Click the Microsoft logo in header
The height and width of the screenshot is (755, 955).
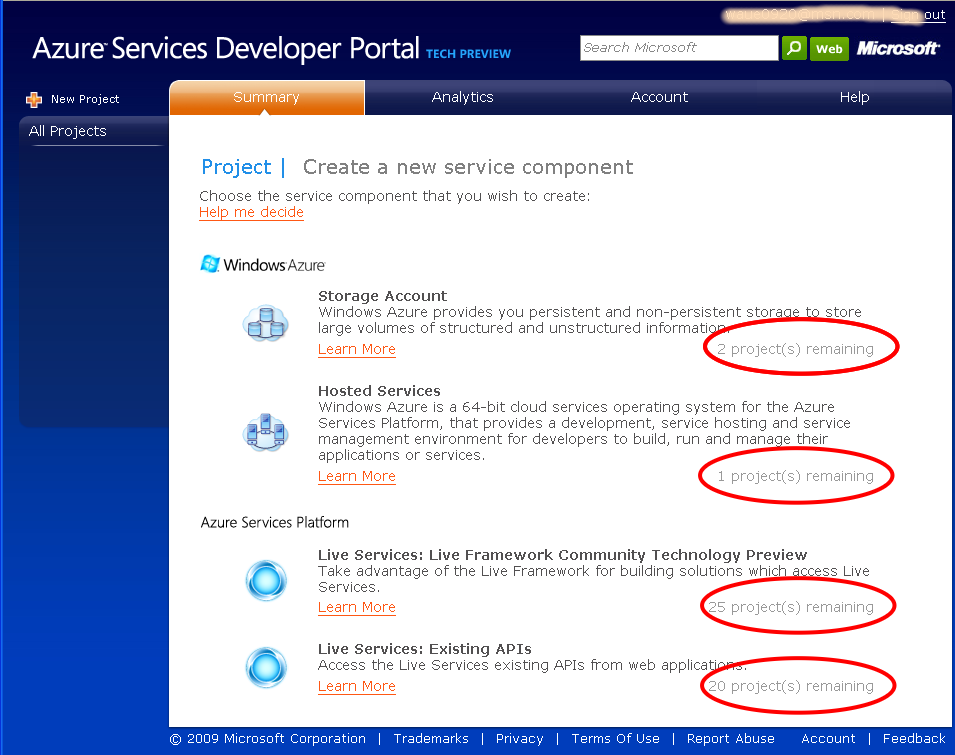(x=898, y=48)
